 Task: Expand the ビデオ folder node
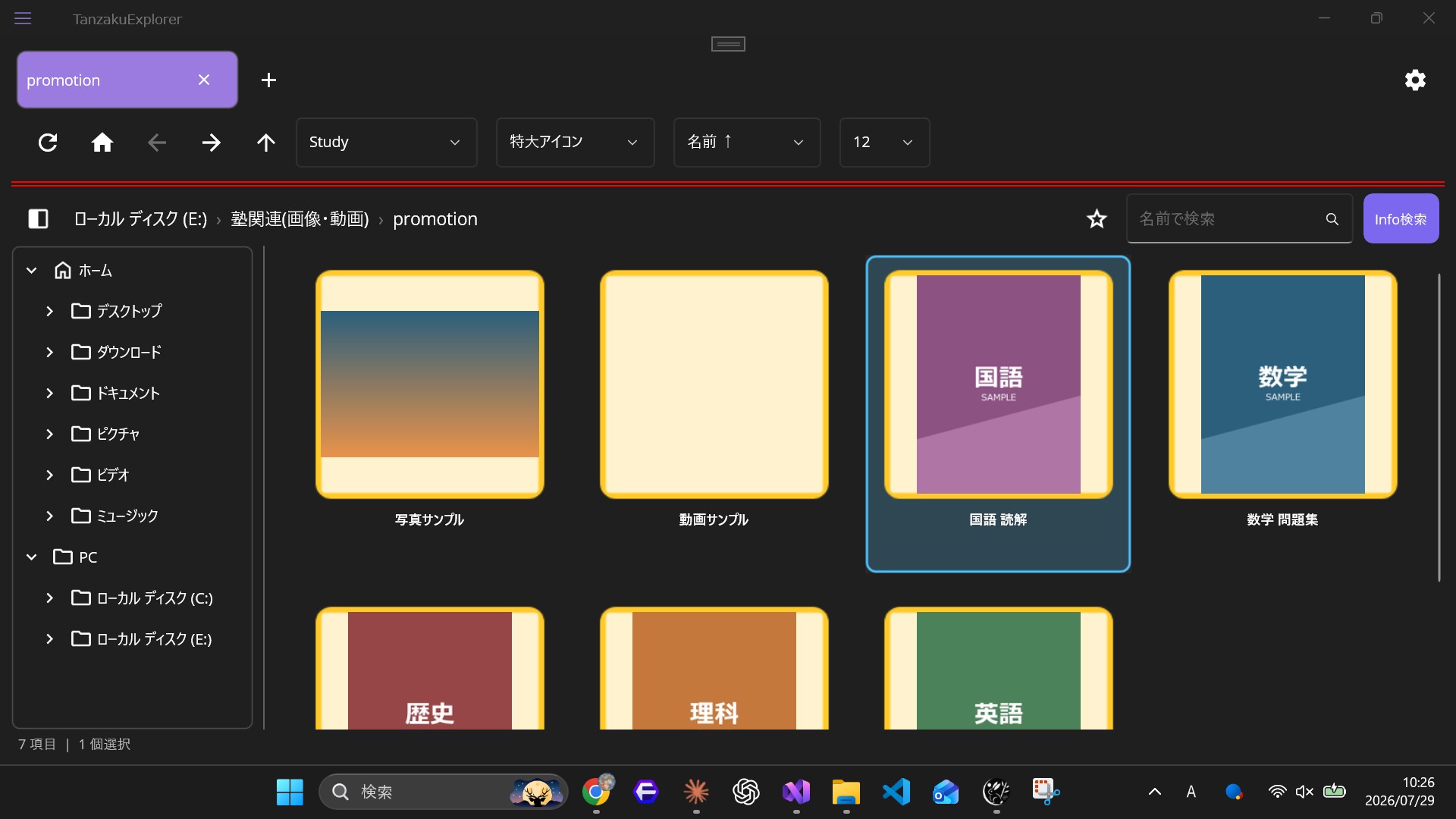tap(50, 475)
